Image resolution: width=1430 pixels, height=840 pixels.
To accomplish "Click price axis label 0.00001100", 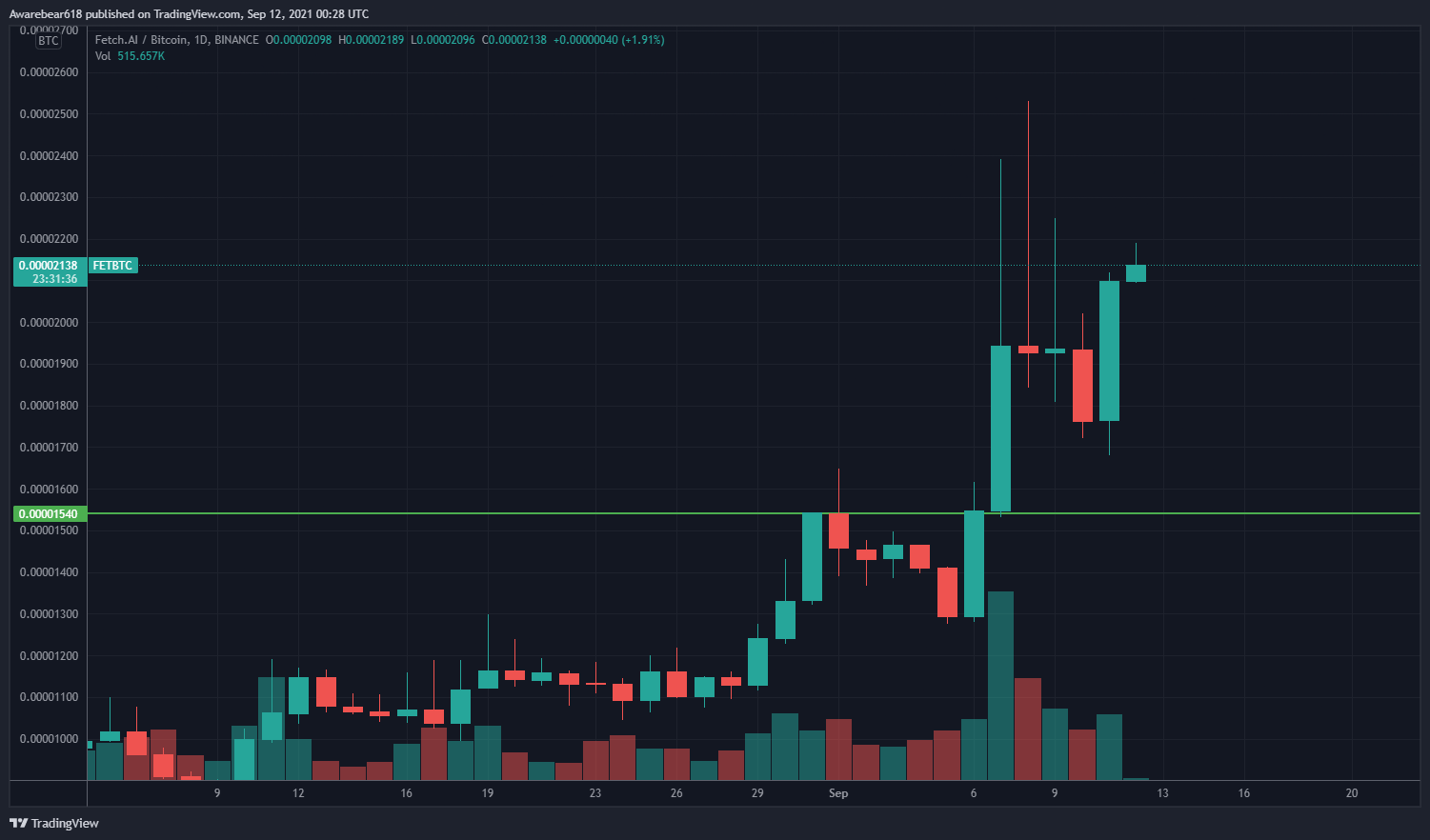I will click(x=49, y=697).
